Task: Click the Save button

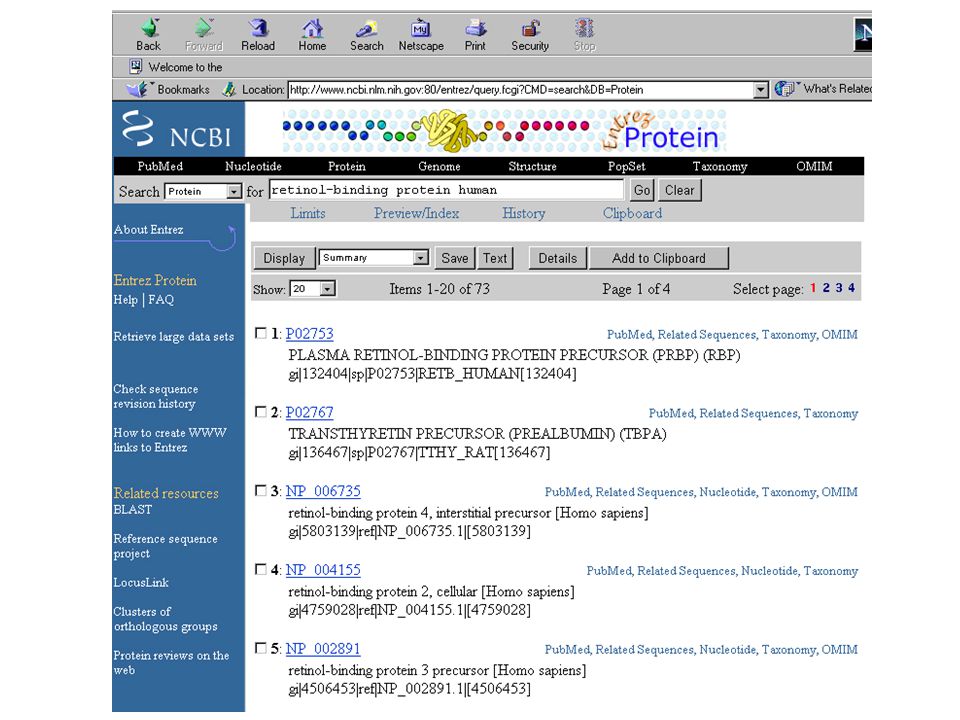Action: pyautogui.click(x=455, y=258)
